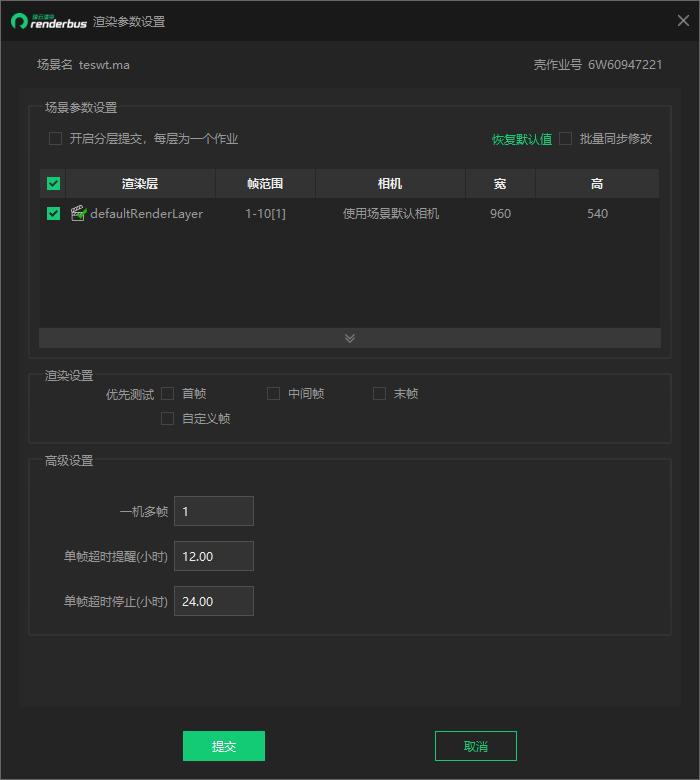Image resolution: width=700 pixels, height=780 pixels.
Task: Toggle the select-all checkbox in the table header
Action: coord(53,184)
